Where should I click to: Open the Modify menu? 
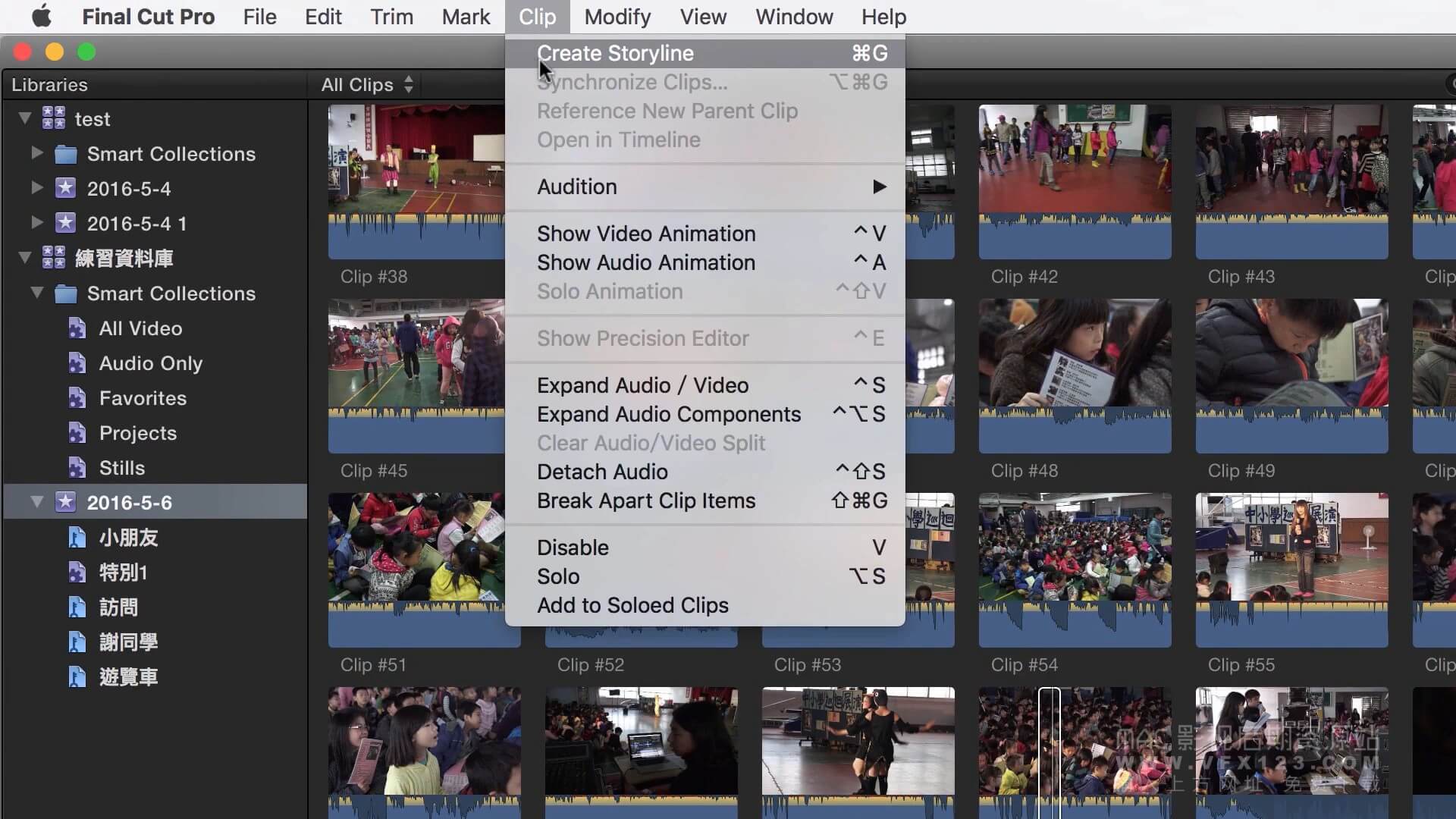coord(617,17)
